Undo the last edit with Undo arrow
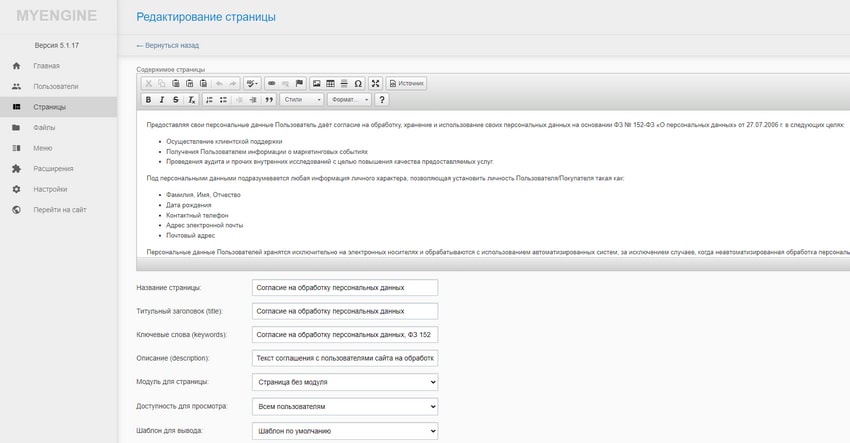 (219, 84)
